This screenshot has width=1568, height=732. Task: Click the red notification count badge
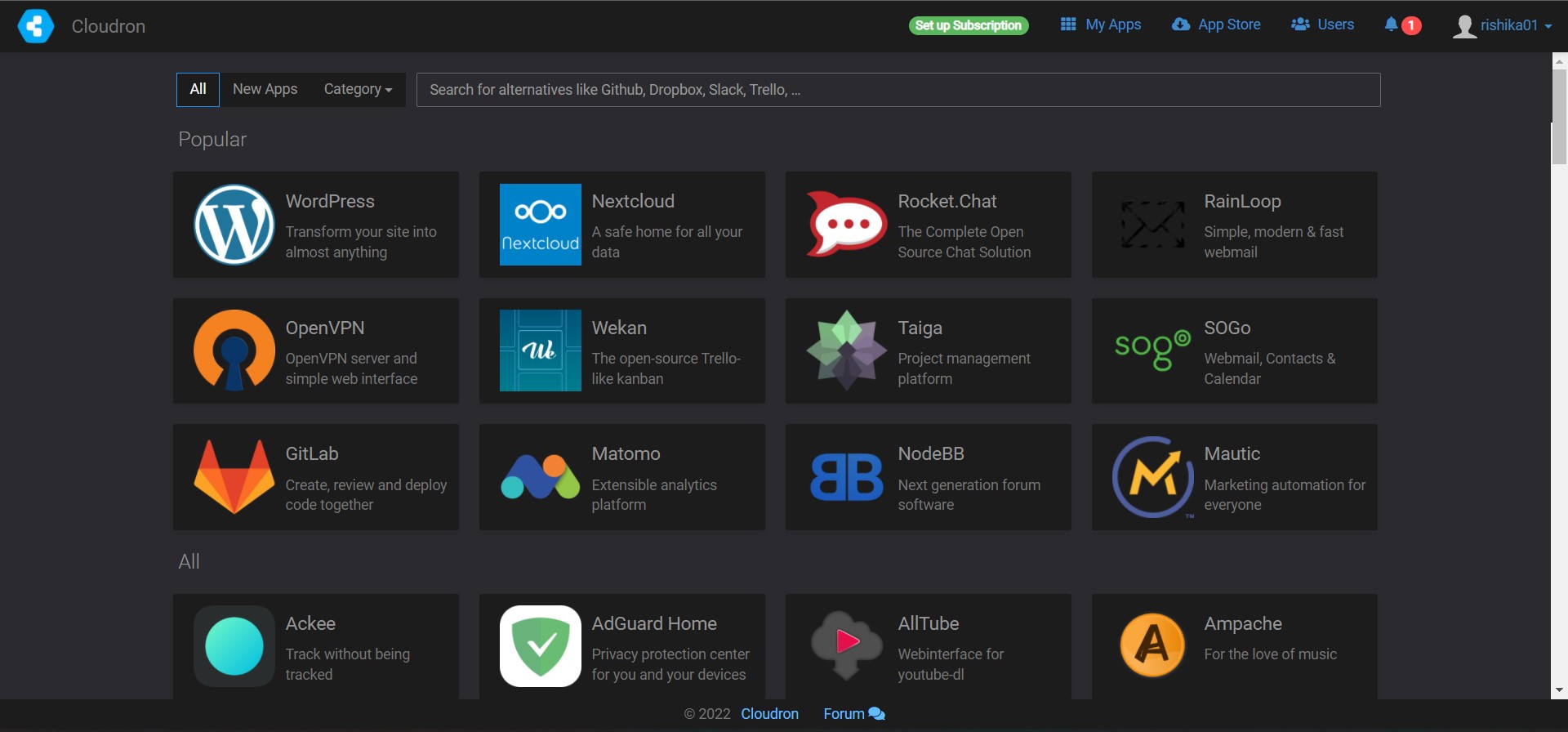coord(1411,25)
